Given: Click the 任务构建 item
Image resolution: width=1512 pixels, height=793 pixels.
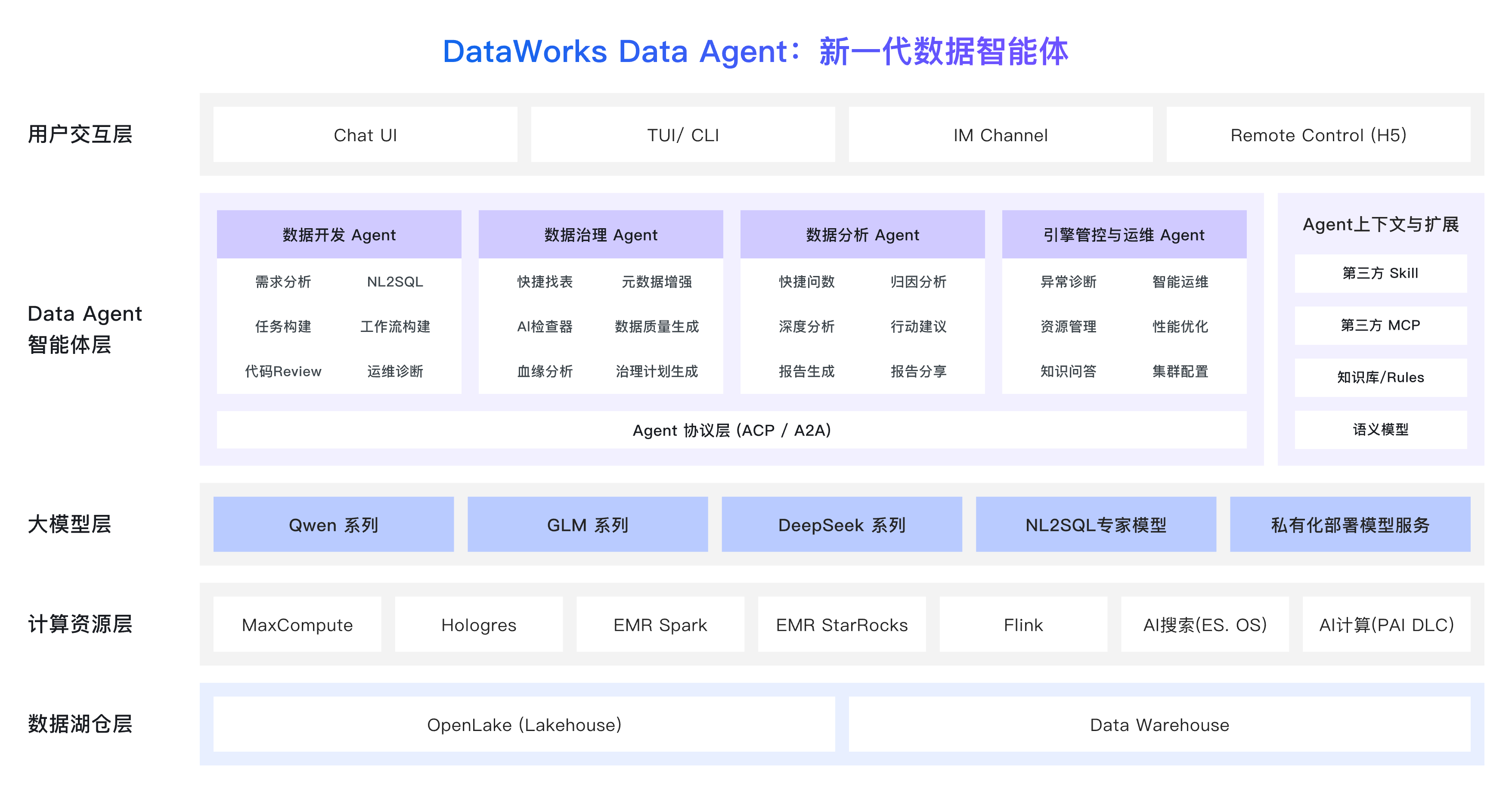Looking at the screenshot, I should click(x=283, y=326).
